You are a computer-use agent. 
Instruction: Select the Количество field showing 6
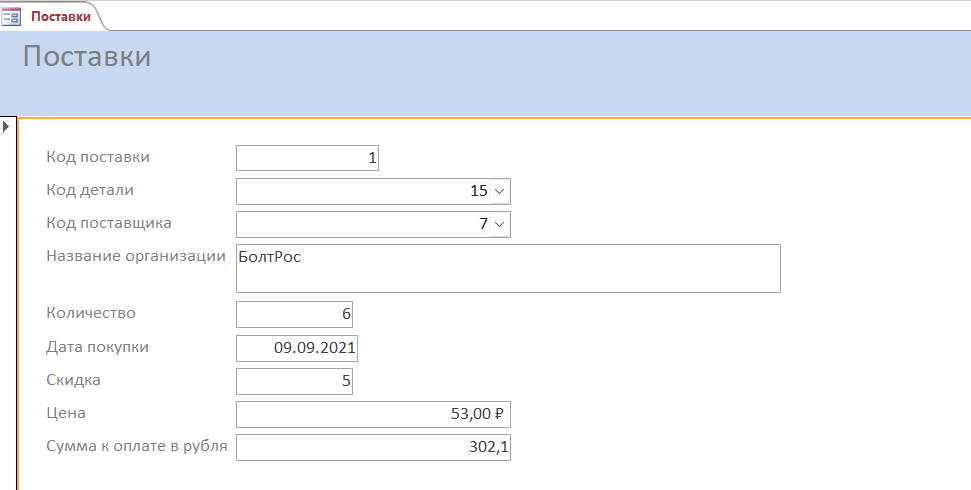click(294, 315)
